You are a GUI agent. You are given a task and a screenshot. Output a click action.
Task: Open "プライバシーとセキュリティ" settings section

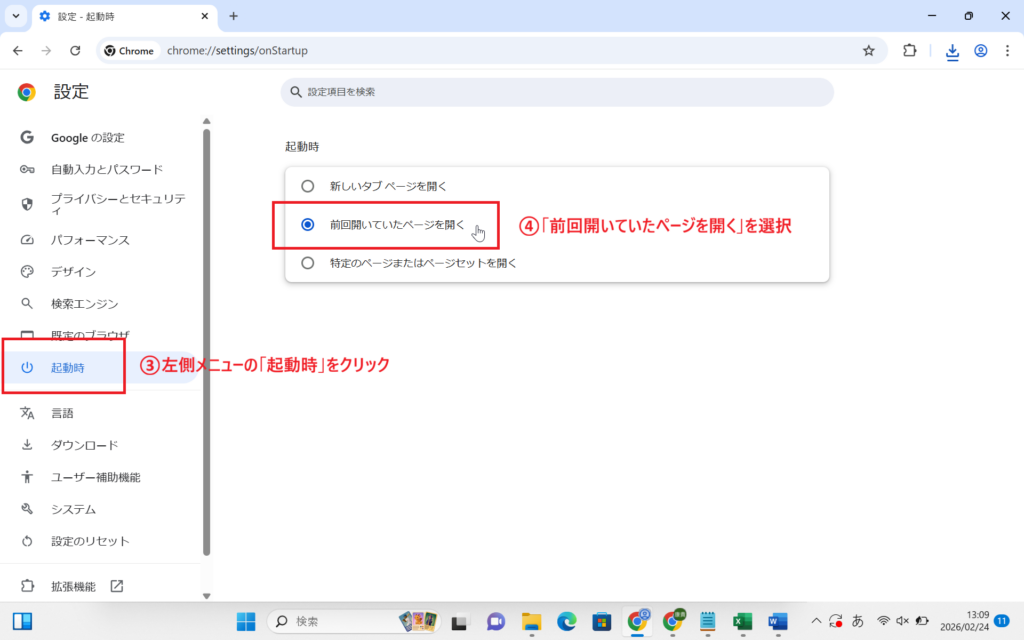click(117, 203)
